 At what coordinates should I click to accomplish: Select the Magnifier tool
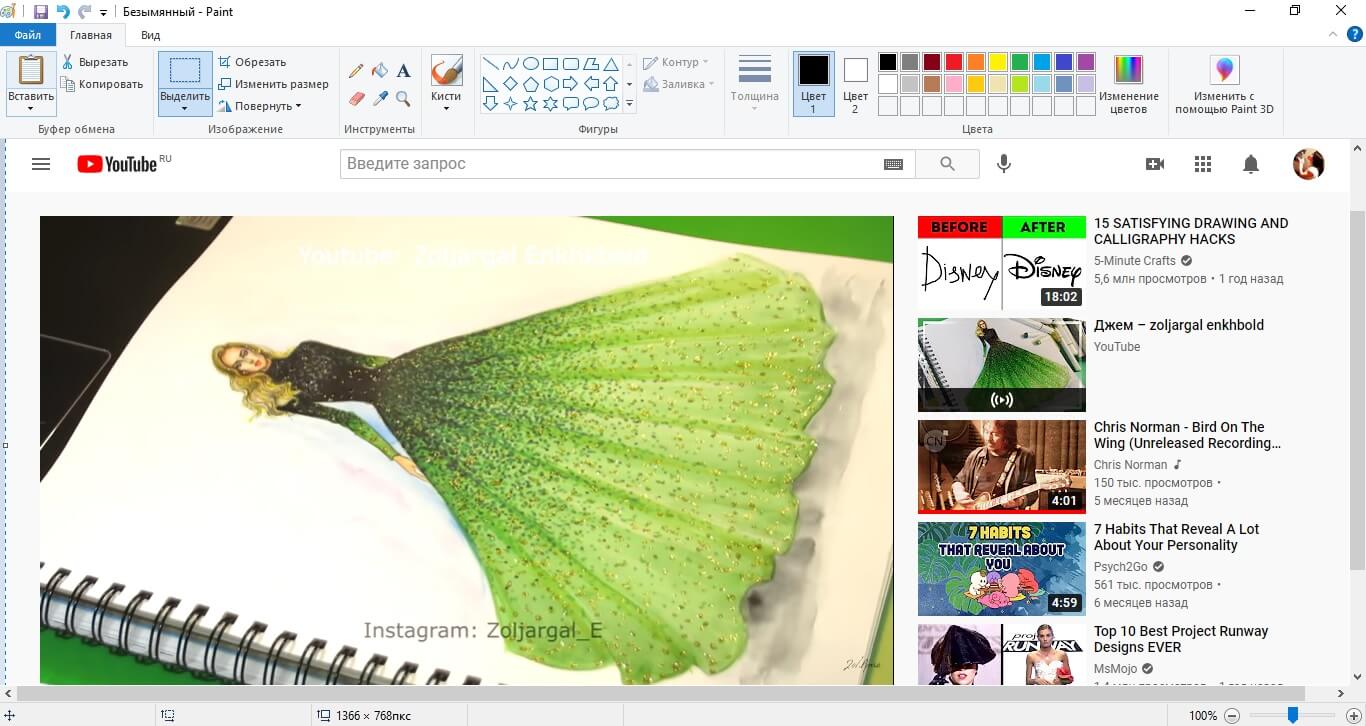coord(403,99)
